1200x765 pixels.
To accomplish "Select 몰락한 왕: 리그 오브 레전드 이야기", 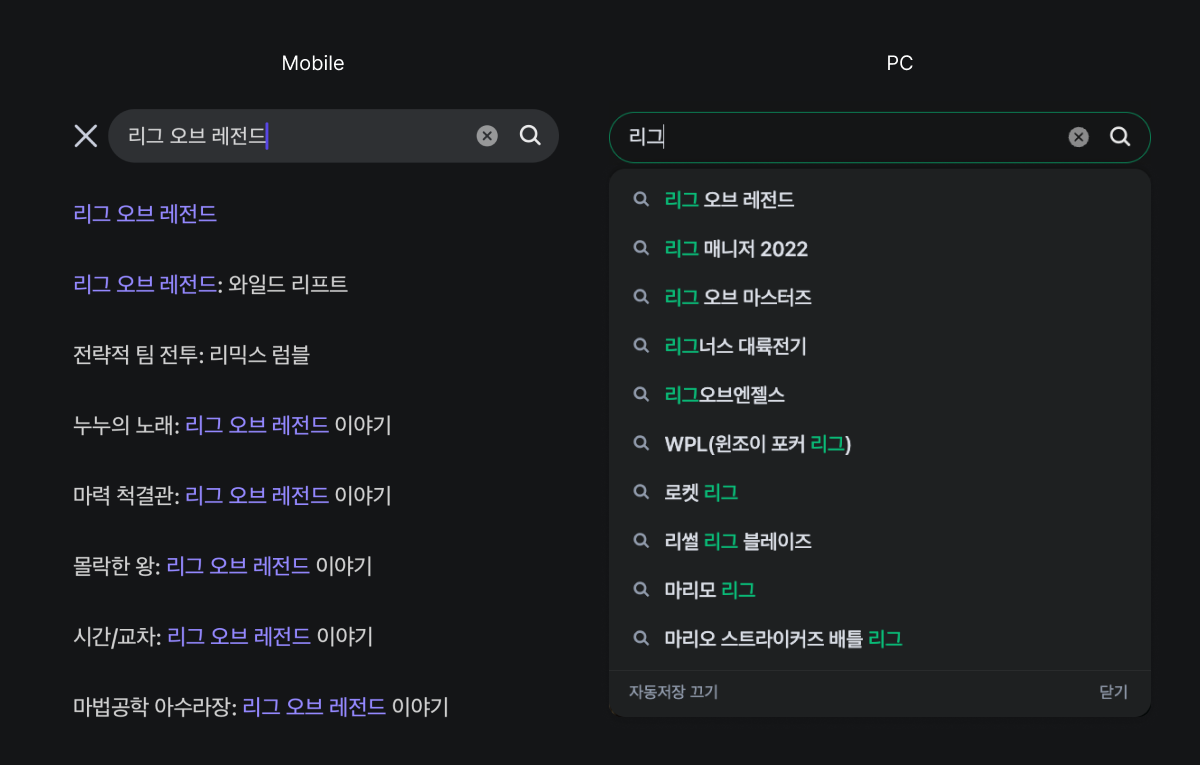I will point(223,566).
